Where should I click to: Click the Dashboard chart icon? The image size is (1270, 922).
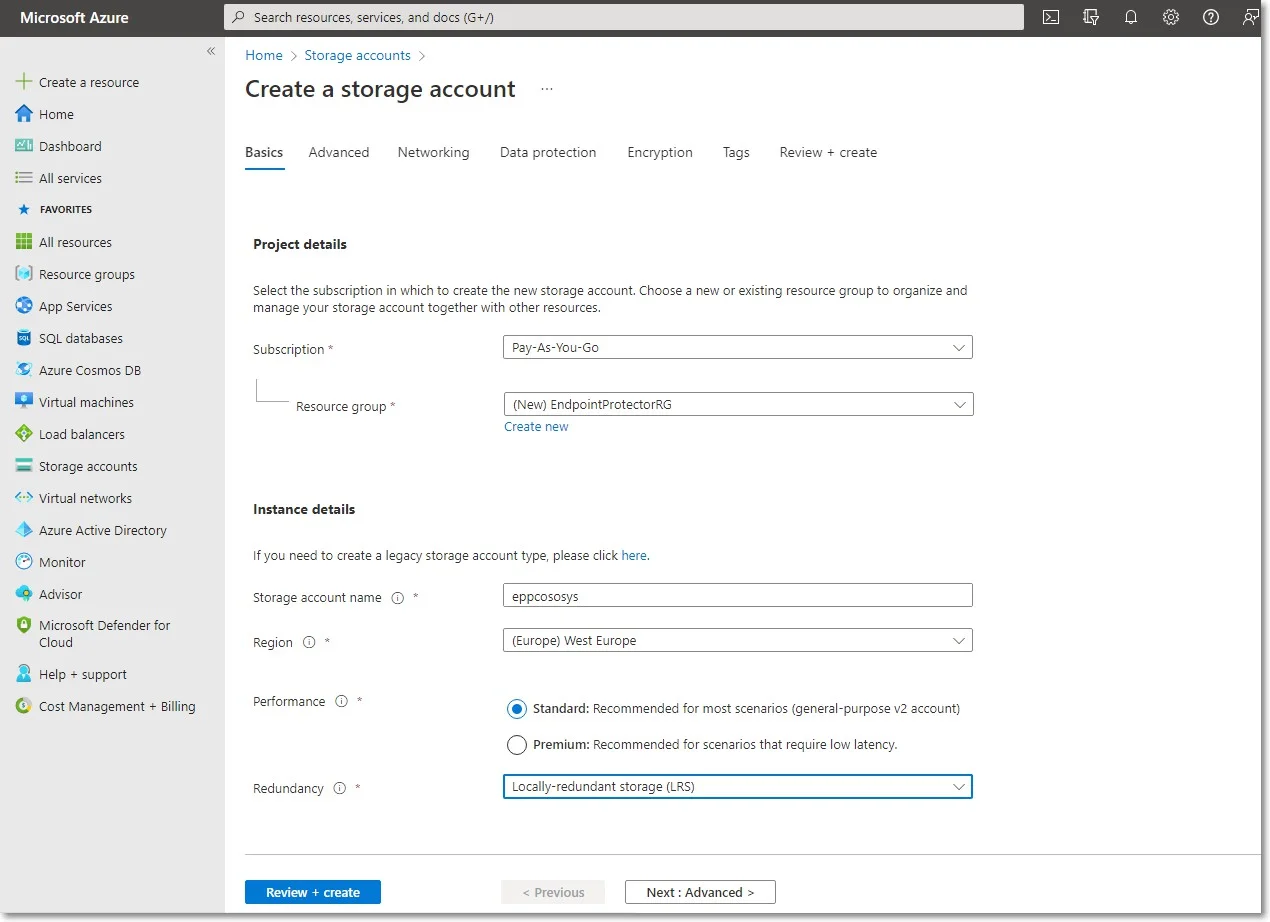point(24,146)
